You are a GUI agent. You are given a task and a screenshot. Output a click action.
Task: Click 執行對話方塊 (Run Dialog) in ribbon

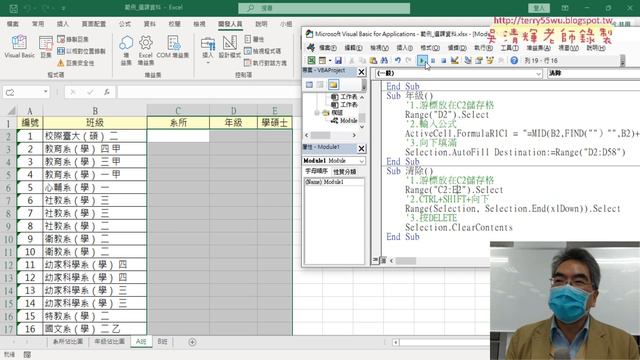click(x=265, y=63)
